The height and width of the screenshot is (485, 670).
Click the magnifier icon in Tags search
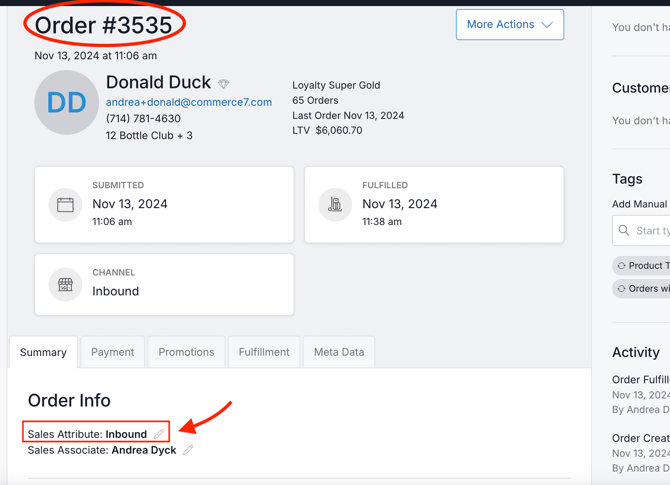[624, 231]
